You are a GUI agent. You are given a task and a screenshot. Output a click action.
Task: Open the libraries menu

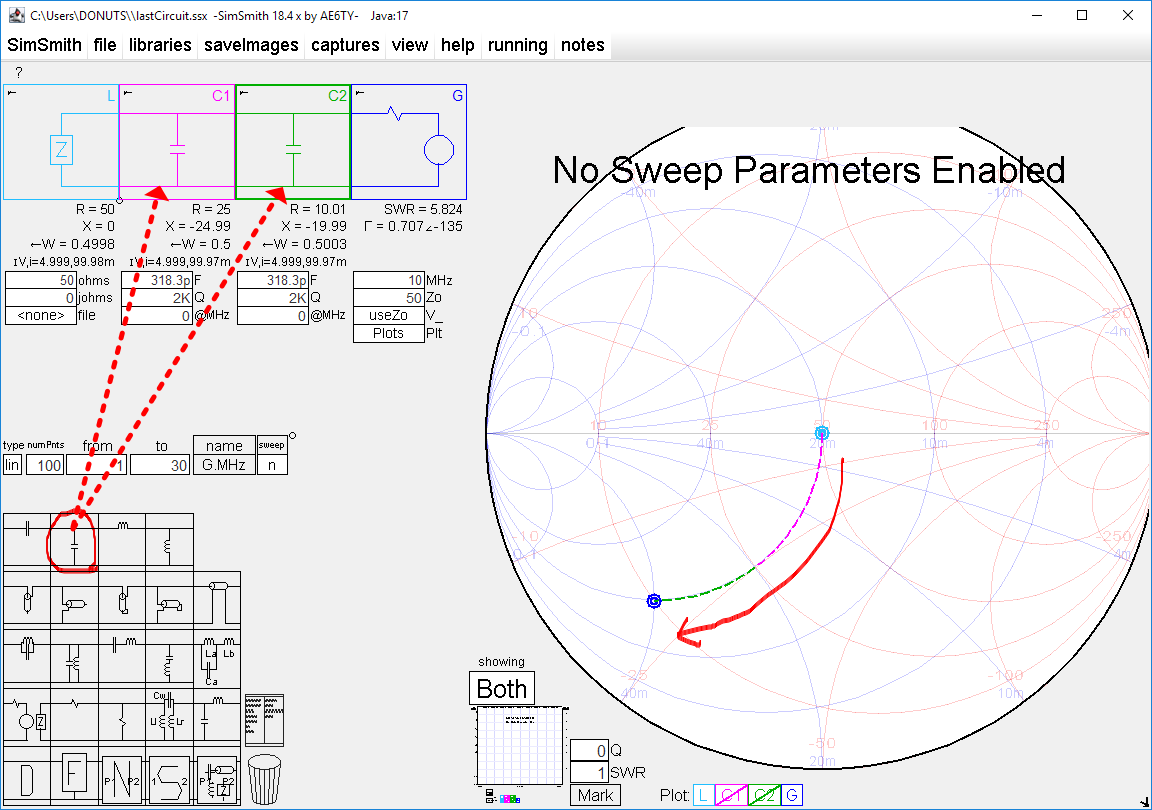click(x=160, y=45)
